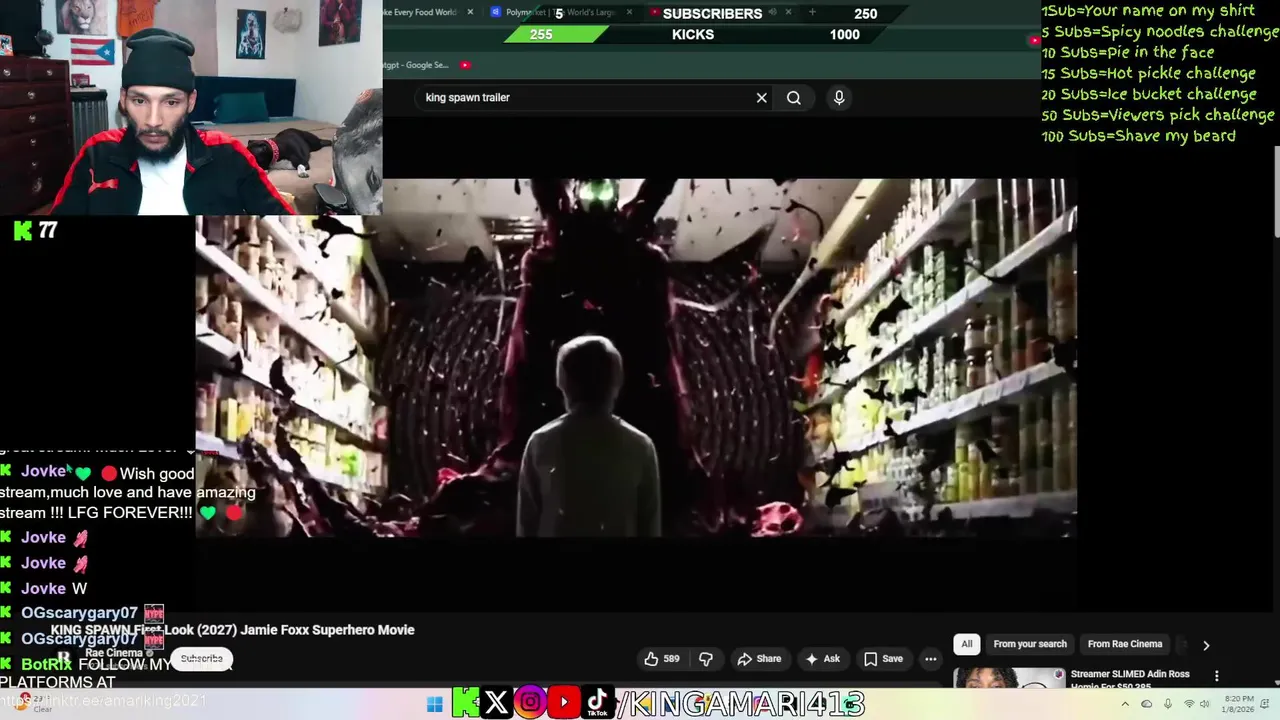Click the King Spawn video player to pause

point(636,358)
